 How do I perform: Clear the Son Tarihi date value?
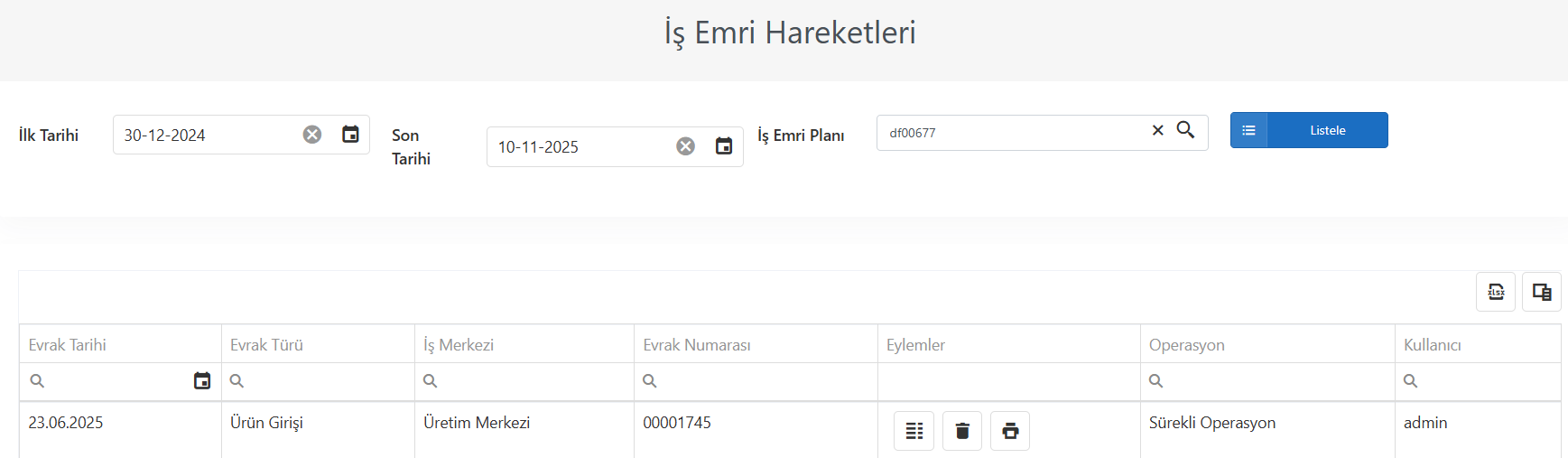(686, 146)
